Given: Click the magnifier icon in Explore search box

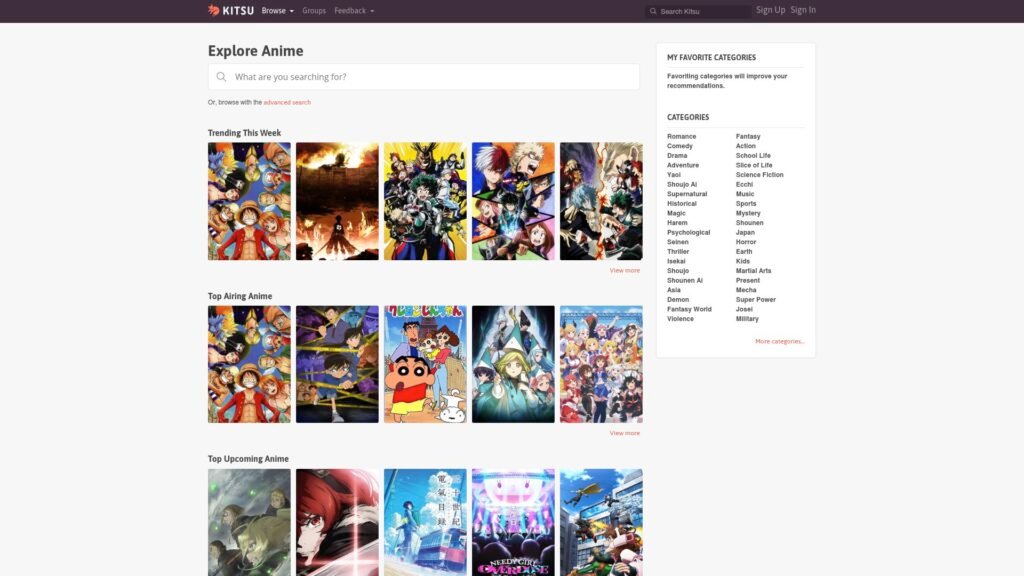Looking at the screenshot, I should [221, 77].
